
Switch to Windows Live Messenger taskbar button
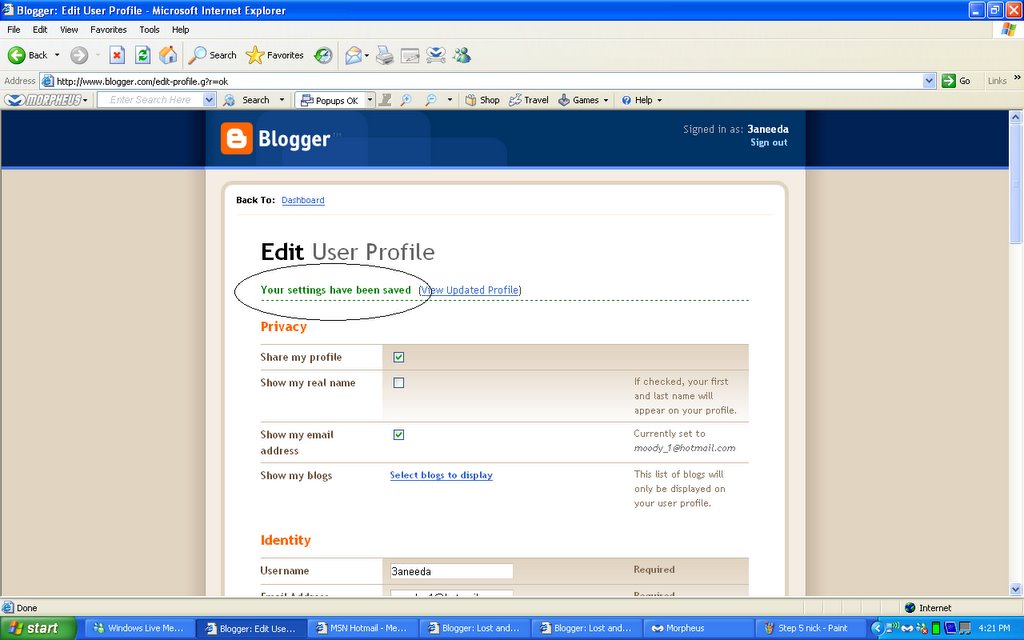coord(140,628)
